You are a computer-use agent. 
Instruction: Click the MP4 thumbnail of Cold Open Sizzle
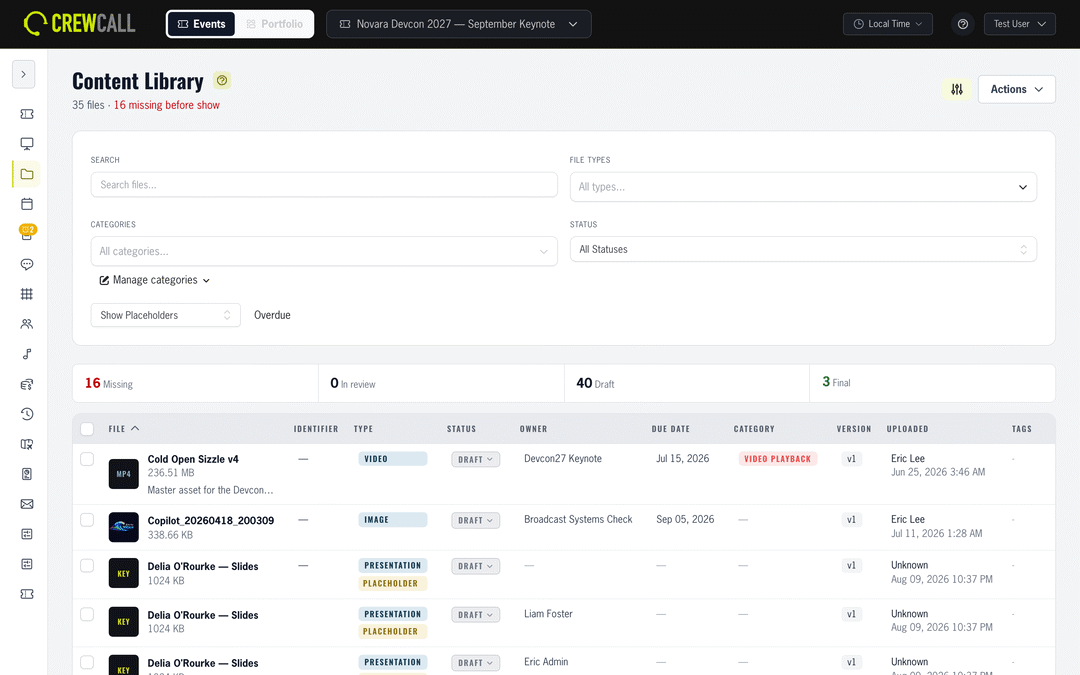(123, 474)
